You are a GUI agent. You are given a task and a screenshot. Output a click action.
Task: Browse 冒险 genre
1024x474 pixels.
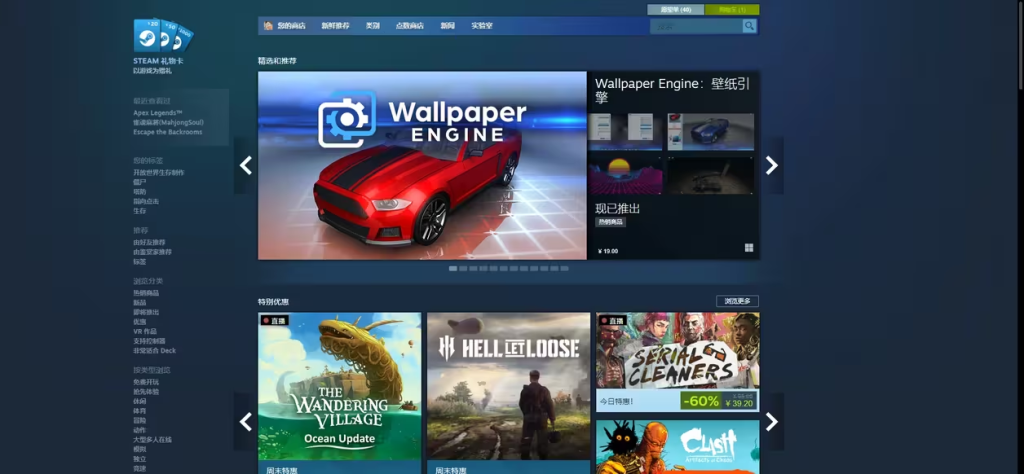(139, 420)
